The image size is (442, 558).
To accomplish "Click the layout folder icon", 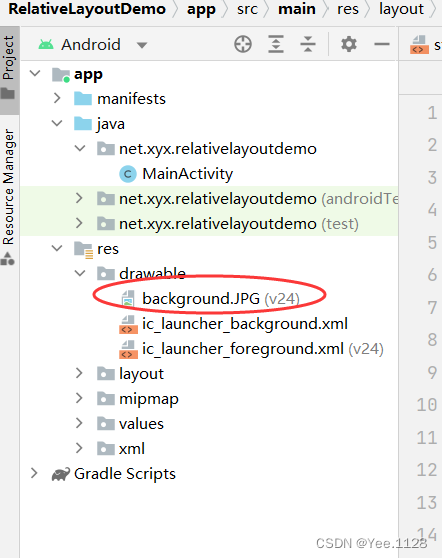I will point(106,374).
